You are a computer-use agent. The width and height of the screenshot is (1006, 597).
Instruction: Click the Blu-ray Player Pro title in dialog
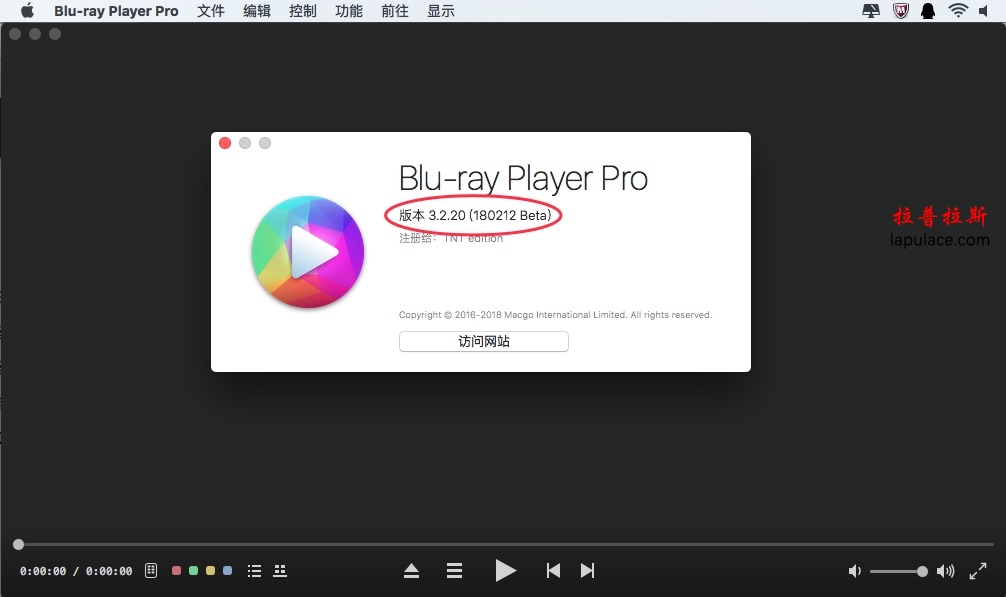point(523,178)
